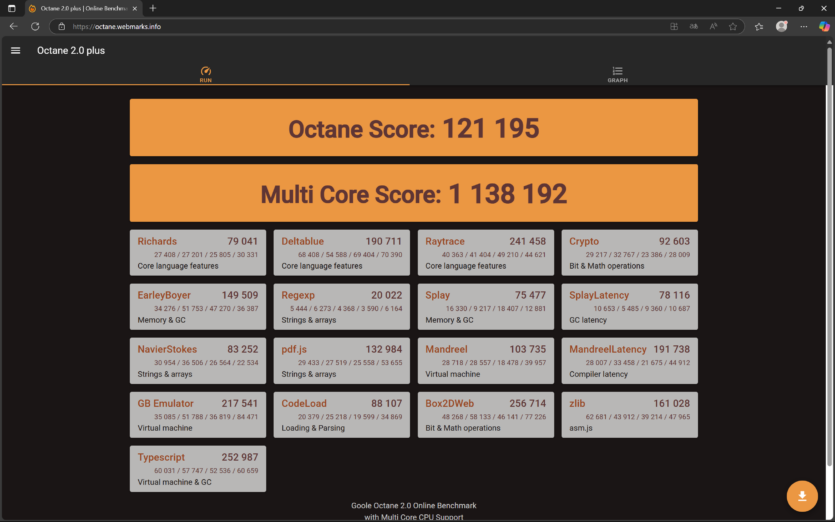The height and width of the screenshot is (522, 835).
Task: Open the browser profile avatar
Action: click(781, 26)
